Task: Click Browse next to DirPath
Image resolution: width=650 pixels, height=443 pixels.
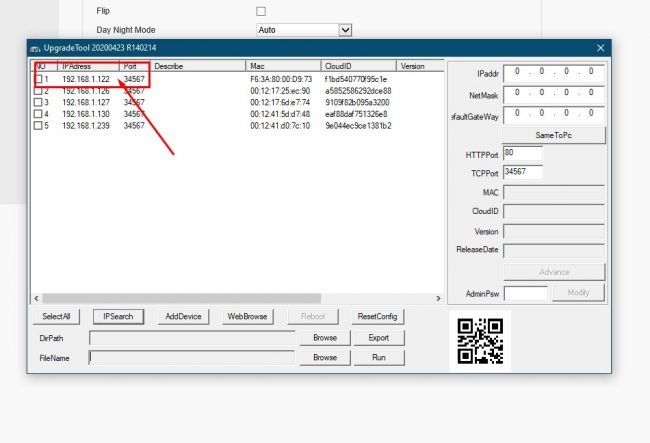Action: (325, 338)
